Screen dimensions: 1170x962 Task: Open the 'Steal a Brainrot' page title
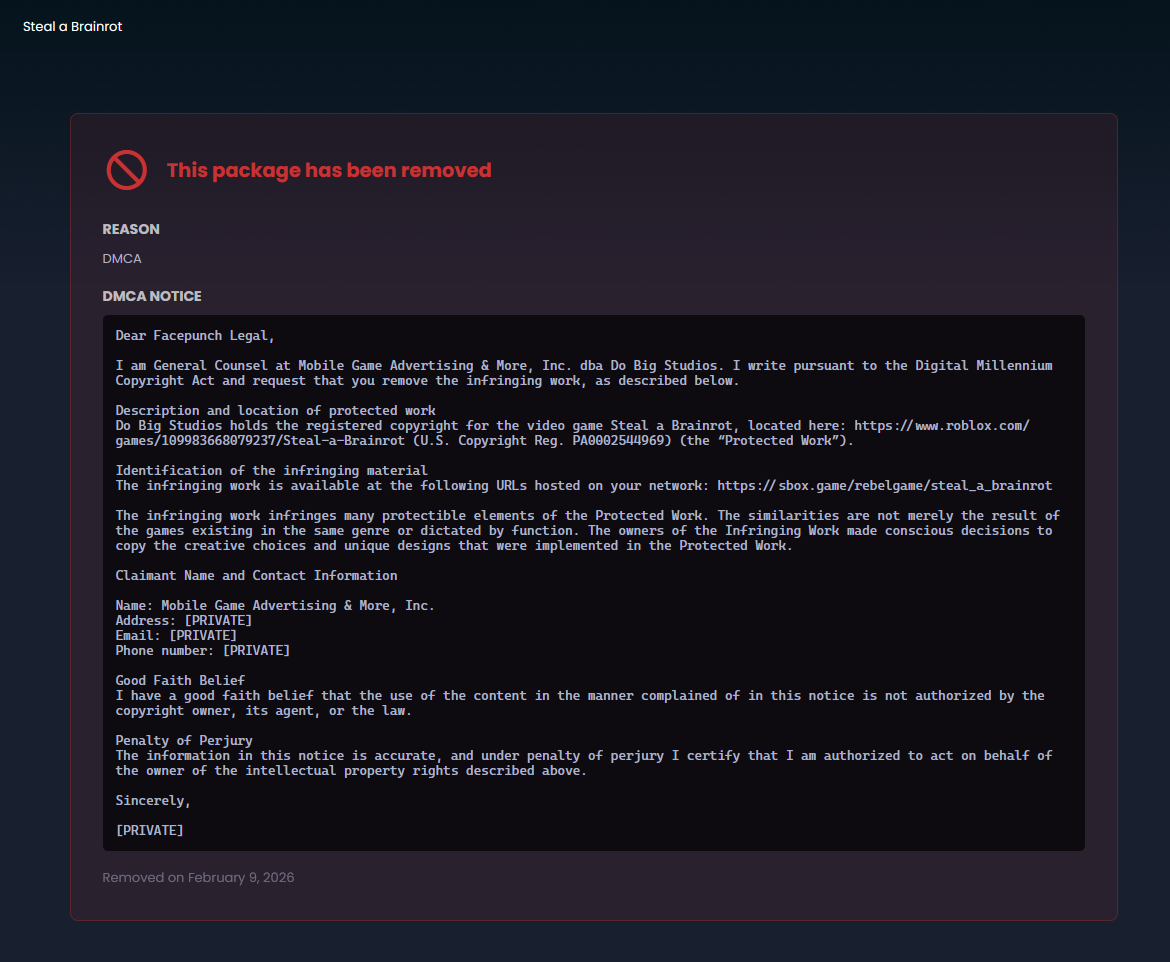point(72,27)
